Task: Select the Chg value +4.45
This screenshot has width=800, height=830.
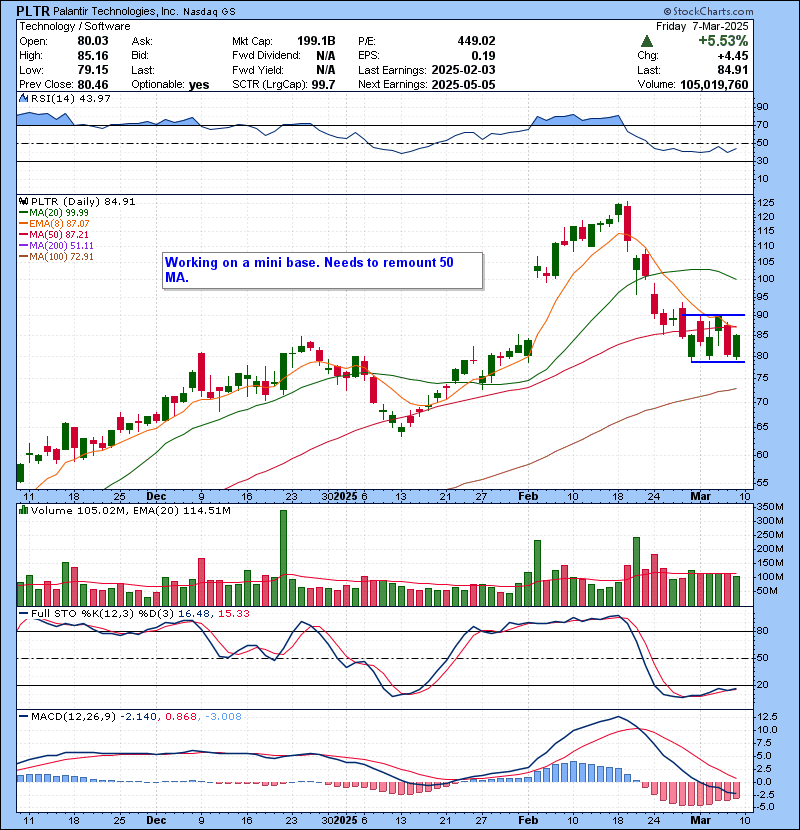Action: click(x=733, y=56)
